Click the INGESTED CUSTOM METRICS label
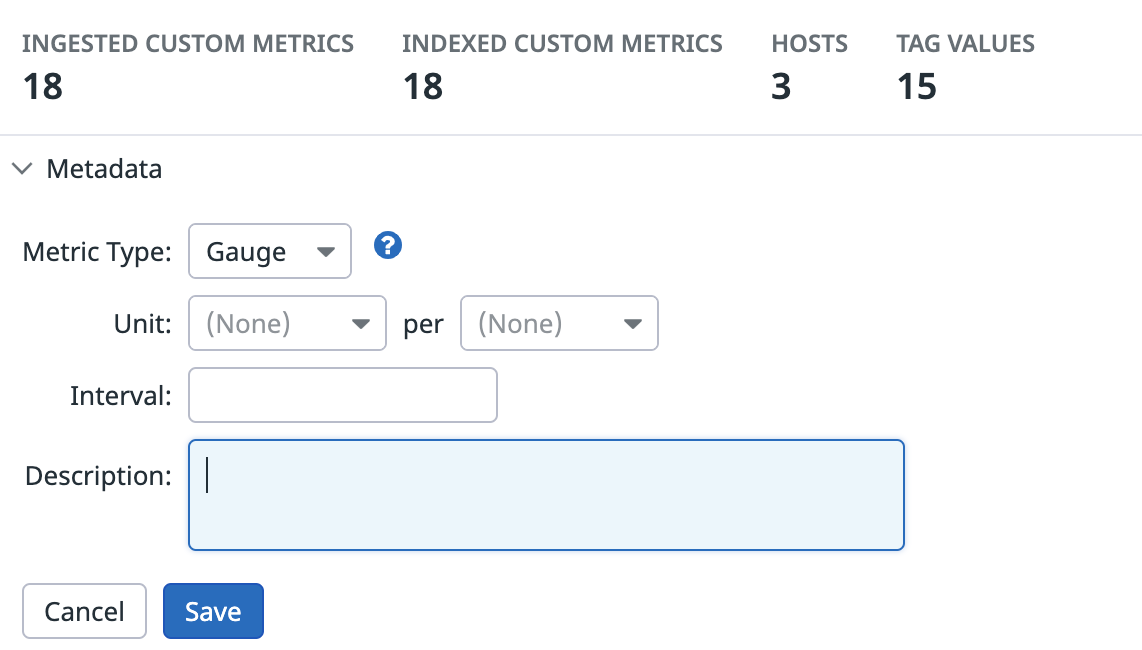 (x=188, y=44)
